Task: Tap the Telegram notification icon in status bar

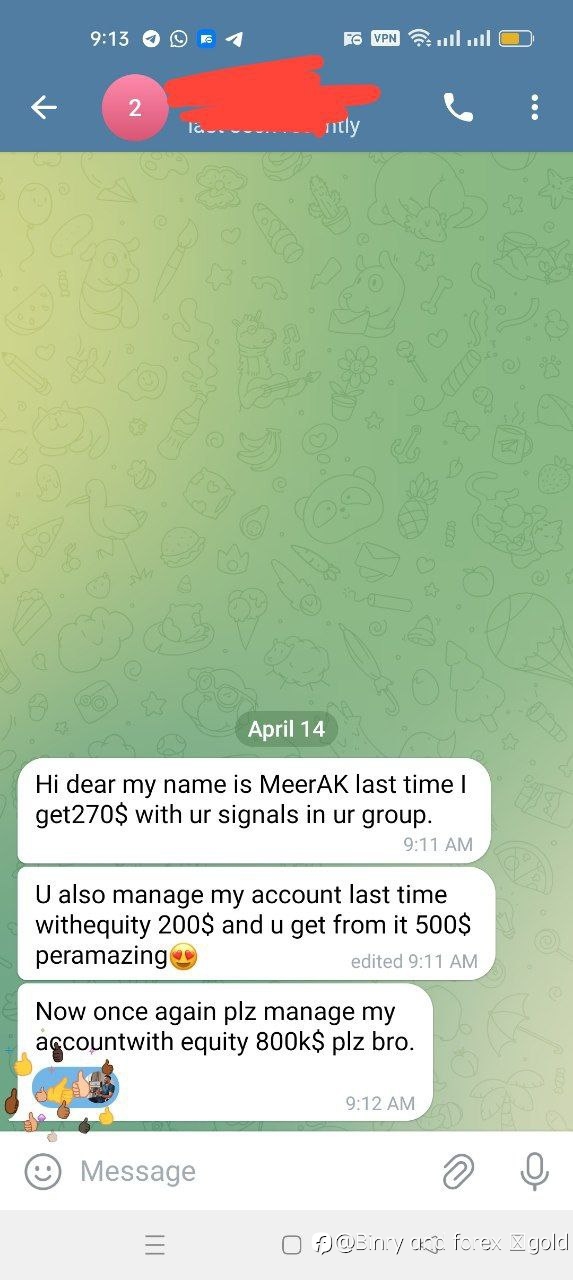Action: click(x=151, y=39)
